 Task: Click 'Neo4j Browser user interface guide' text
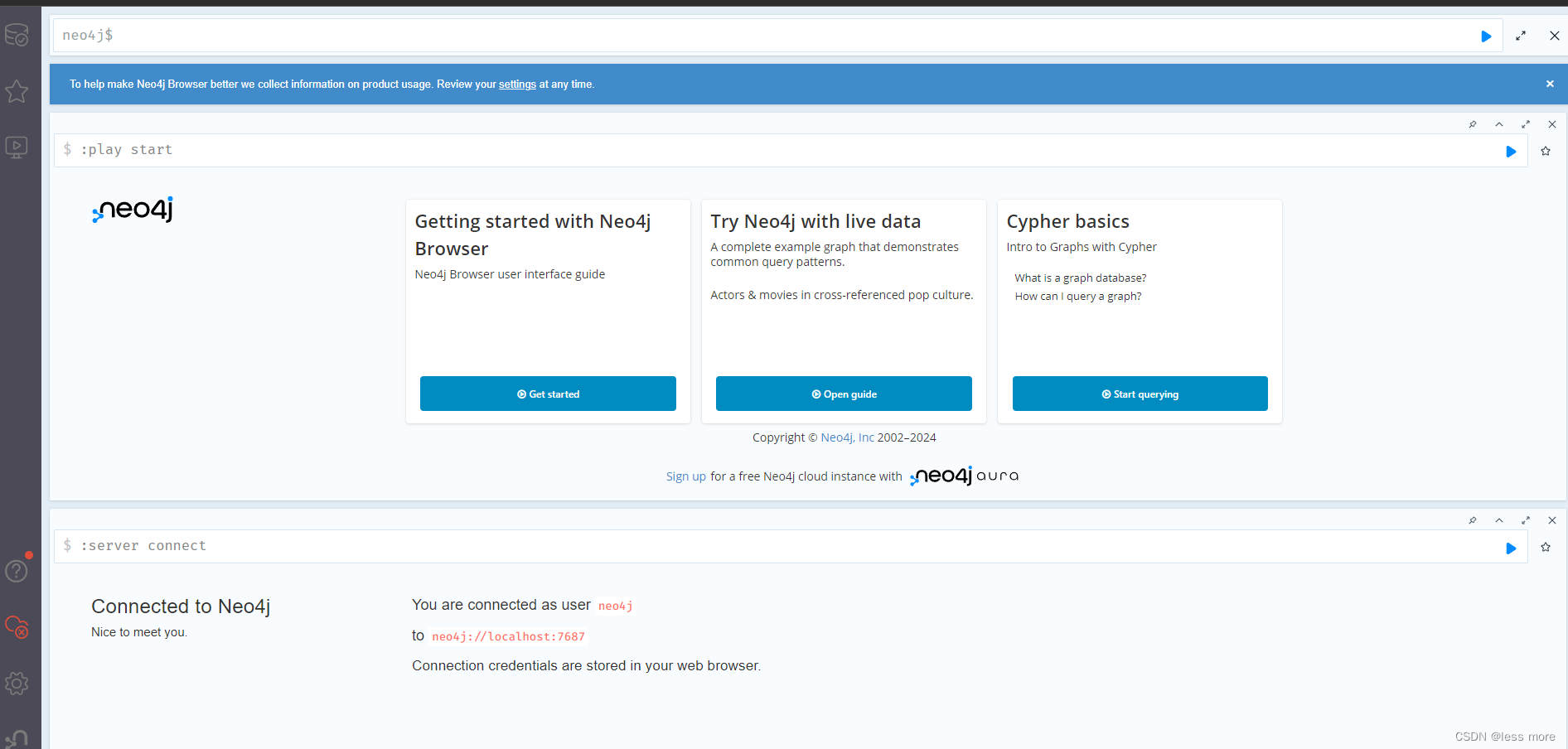click(510, 274)
